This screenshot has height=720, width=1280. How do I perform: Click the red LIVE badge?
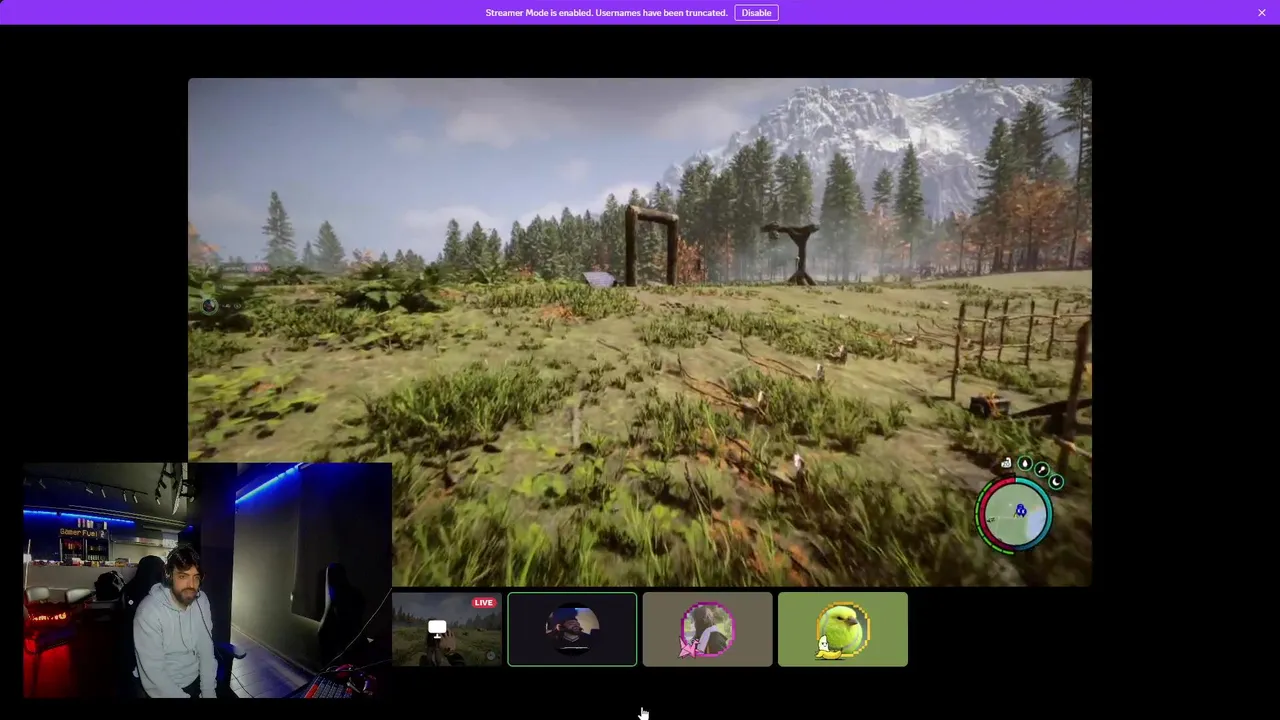pos(484,603)
